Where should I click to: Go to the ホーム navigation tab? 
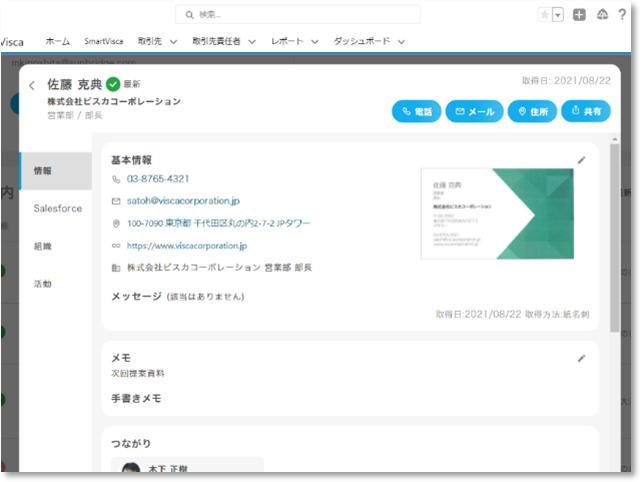coord(58,42)
